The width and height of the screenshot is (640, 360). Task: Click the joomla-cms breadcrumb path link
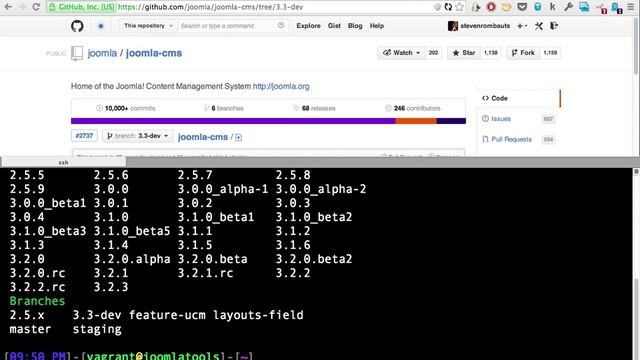(203, 137)
